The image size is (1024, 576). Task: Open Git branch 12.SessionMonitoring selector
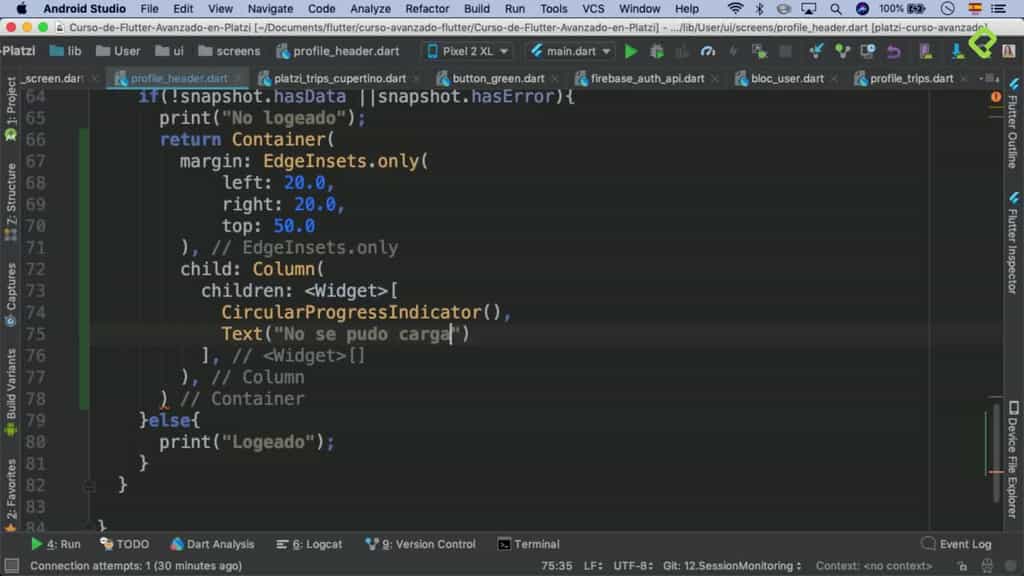pos(732,566)
